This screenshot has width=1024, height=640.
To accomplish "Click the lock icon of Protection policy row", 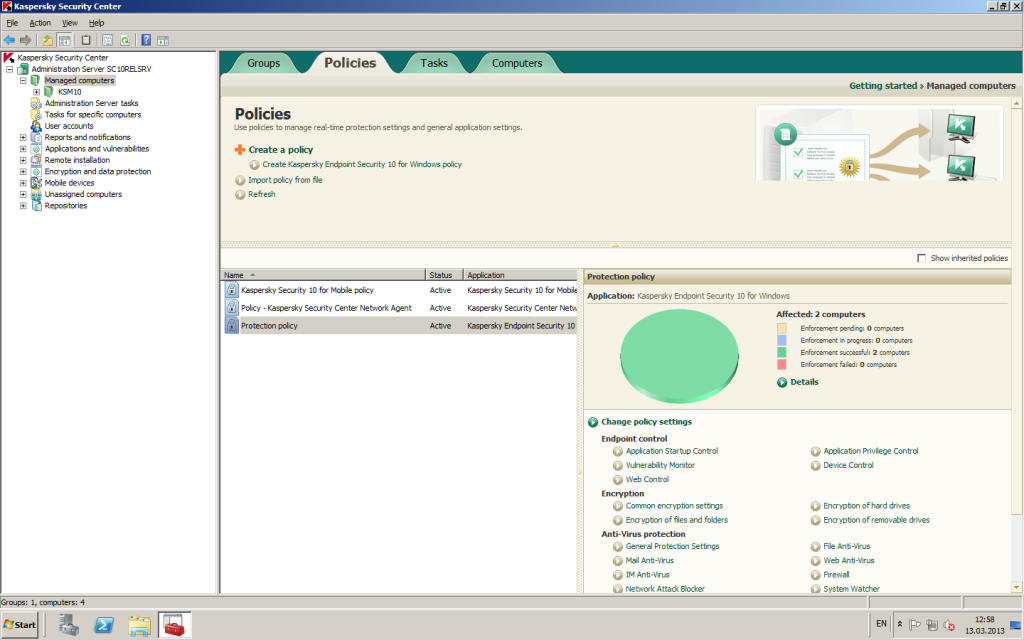I will click(x=231, y=325).
